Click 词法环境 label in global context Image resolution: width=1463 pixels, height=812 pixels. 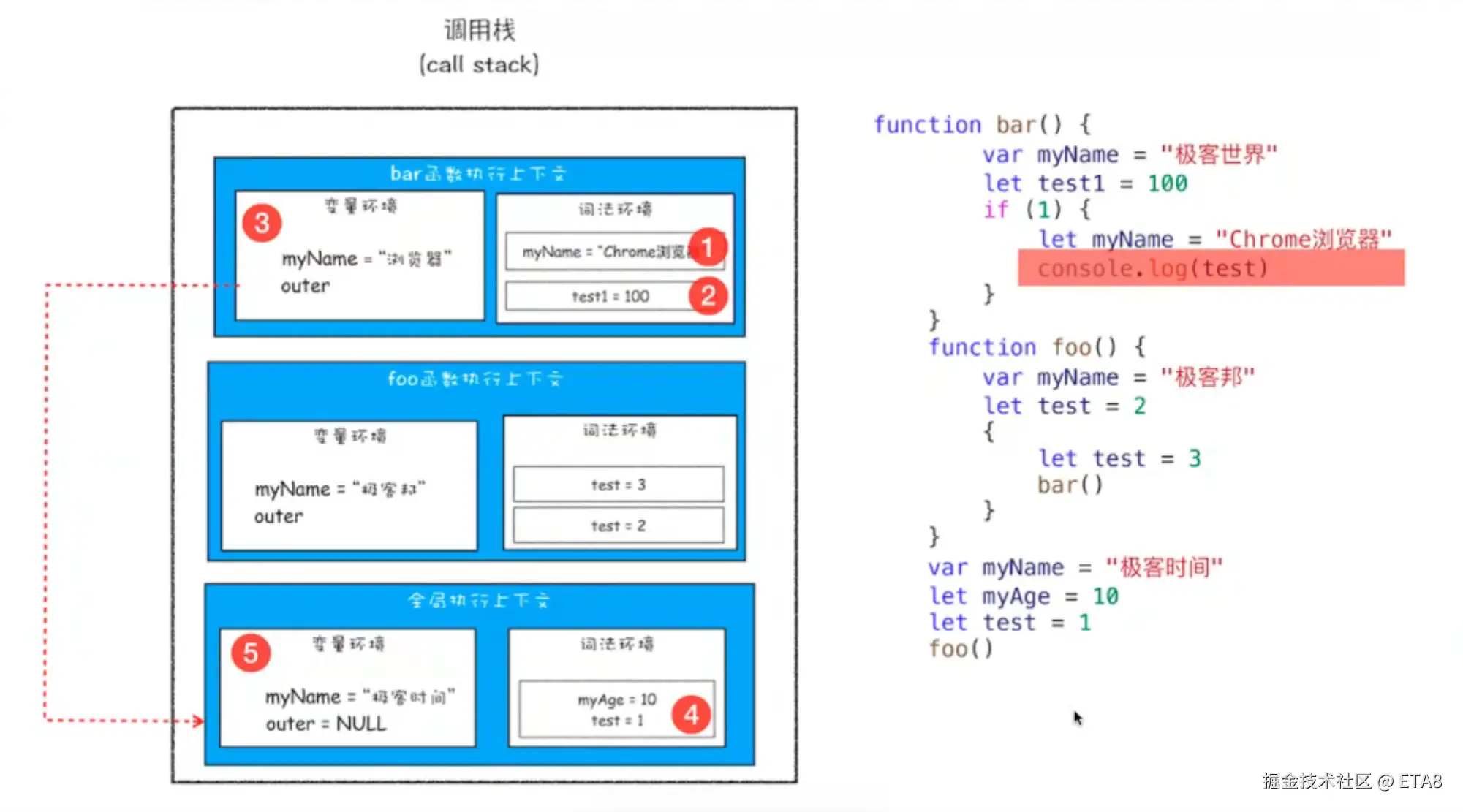point(617,644)
